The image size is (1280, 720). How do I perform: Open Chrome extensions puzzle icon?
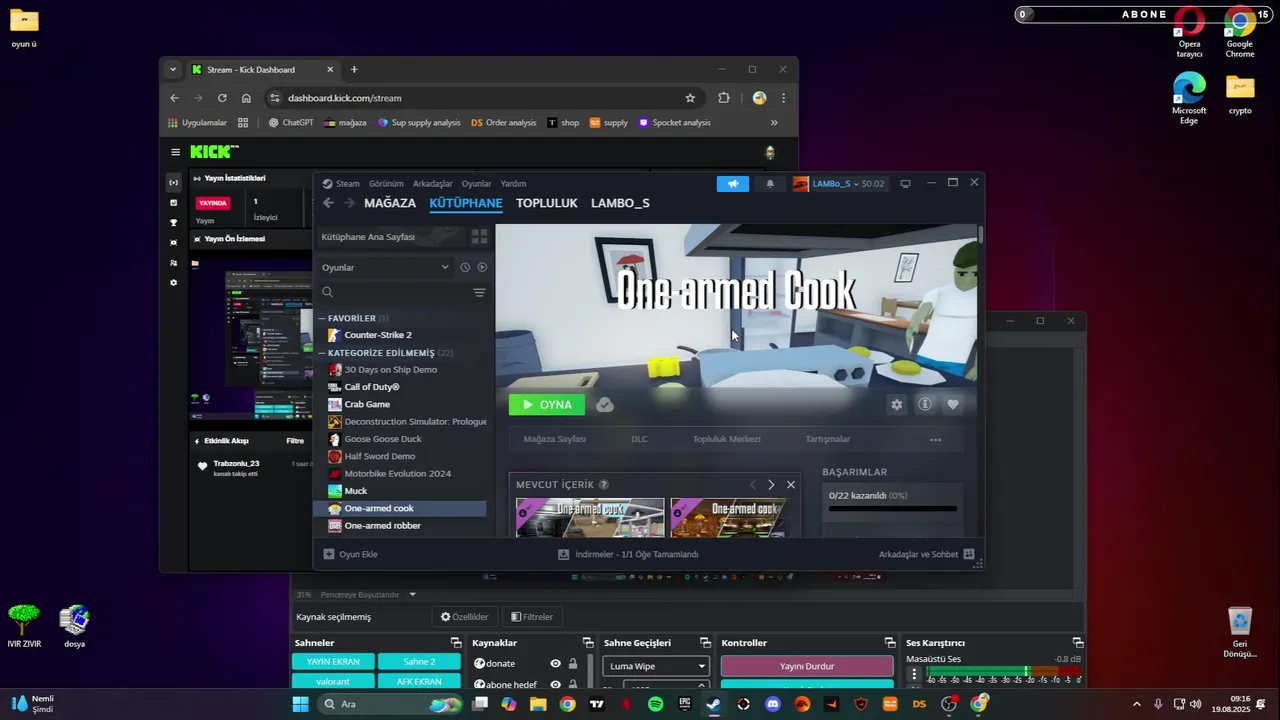pos(724,98)
